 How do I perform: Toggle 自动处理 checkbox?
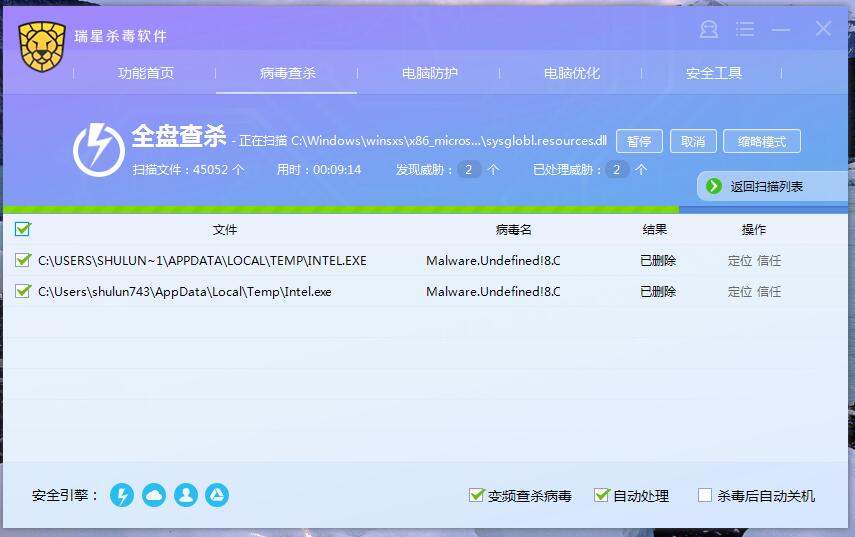(x=601, y=495)
